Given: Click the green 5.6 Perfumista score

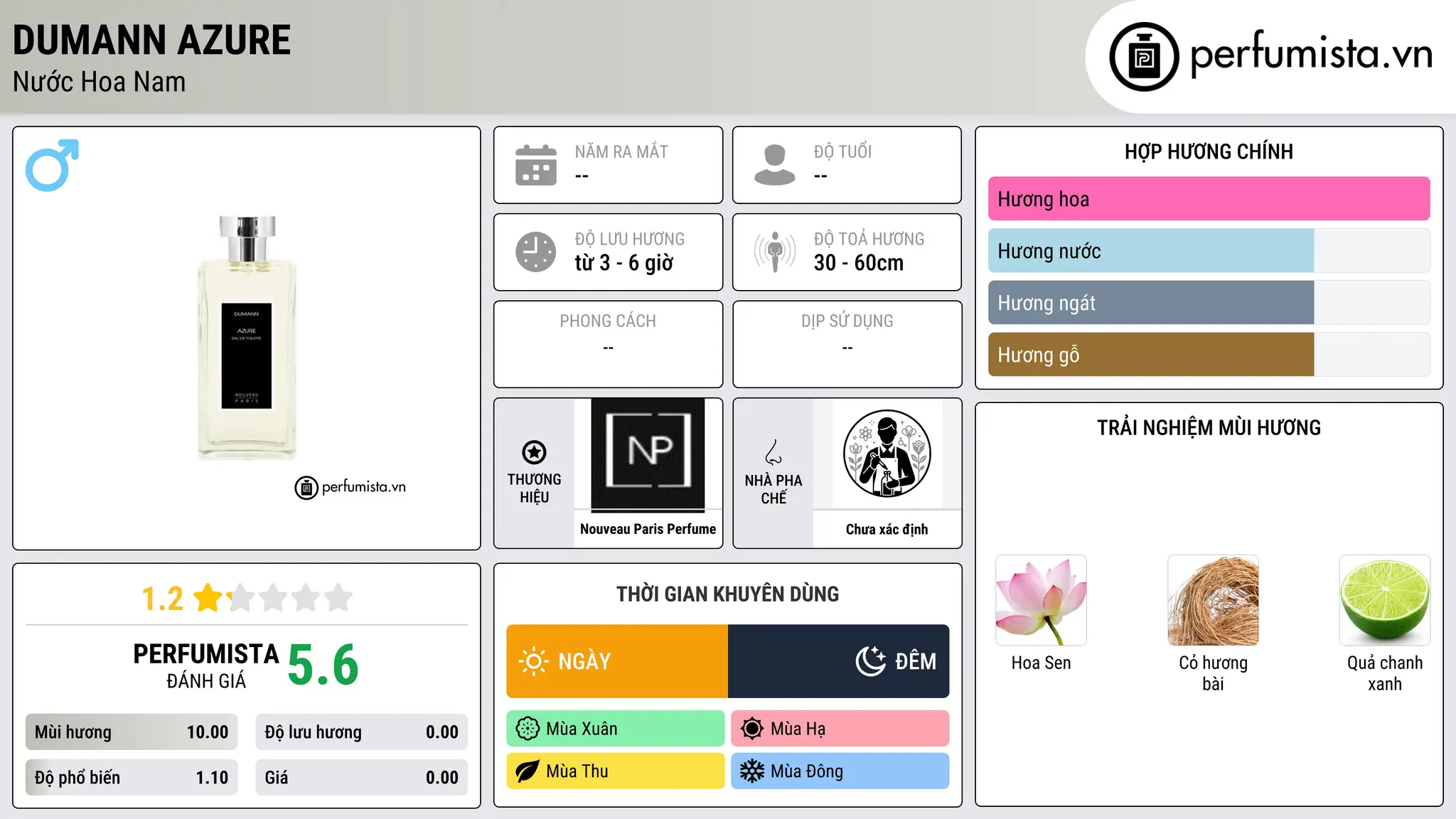Looking at the screenshot, I should [323, 665].
